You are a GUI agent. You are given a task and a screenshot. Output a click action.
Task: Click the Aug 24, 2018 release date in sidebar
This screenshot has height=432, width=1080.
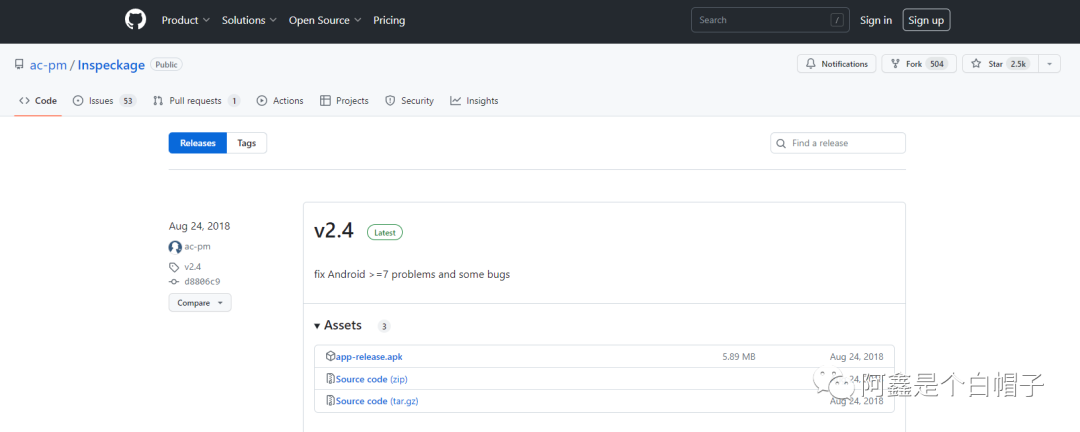tap(199, 226)
